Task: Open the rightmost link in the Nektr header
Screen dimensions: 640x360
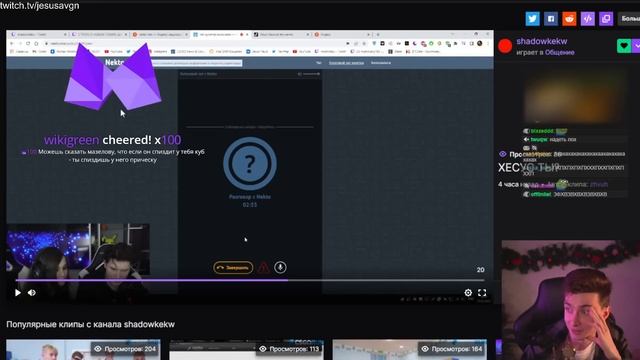Action: (381, 63)
